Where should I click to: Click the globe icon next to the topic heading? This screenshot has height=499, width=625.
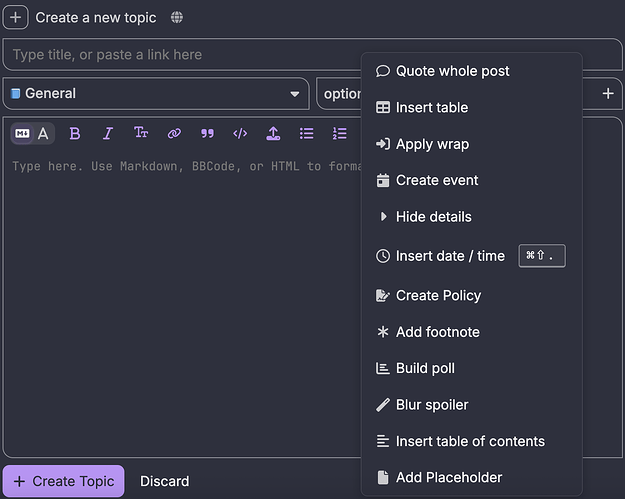177,17
